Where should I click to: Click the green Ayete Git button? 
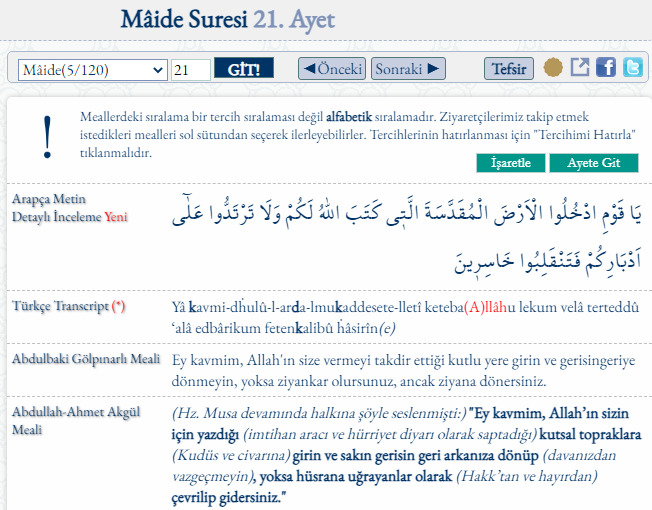(594, 163)
